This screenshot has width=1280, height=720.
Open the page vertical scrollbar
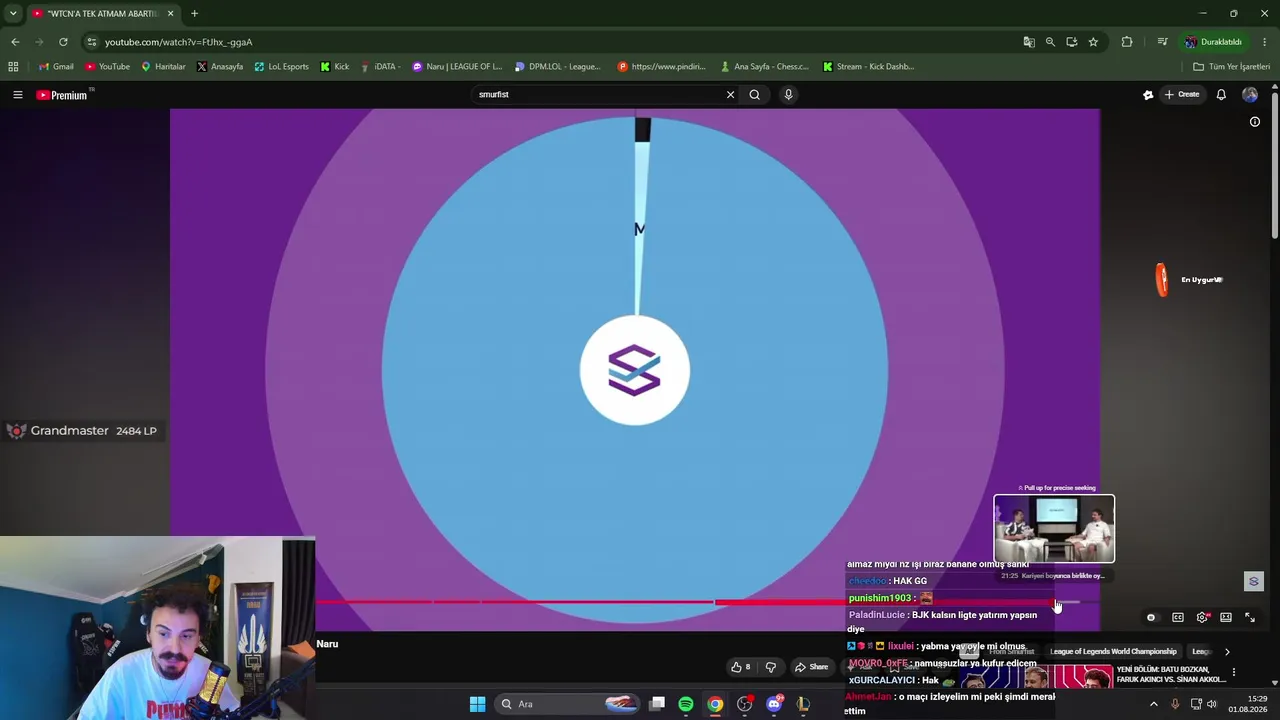[x=1275, y=165]
